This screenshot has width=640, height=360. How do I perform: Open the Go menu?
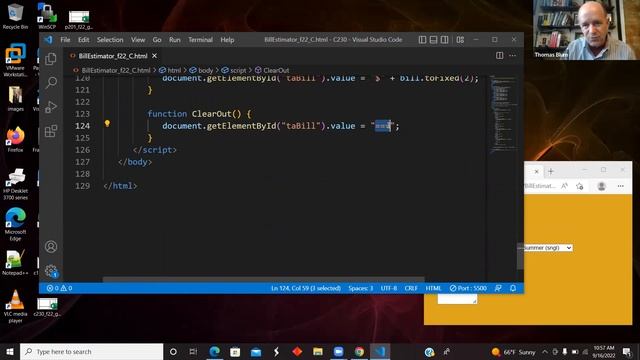click(x=157, y=40)
